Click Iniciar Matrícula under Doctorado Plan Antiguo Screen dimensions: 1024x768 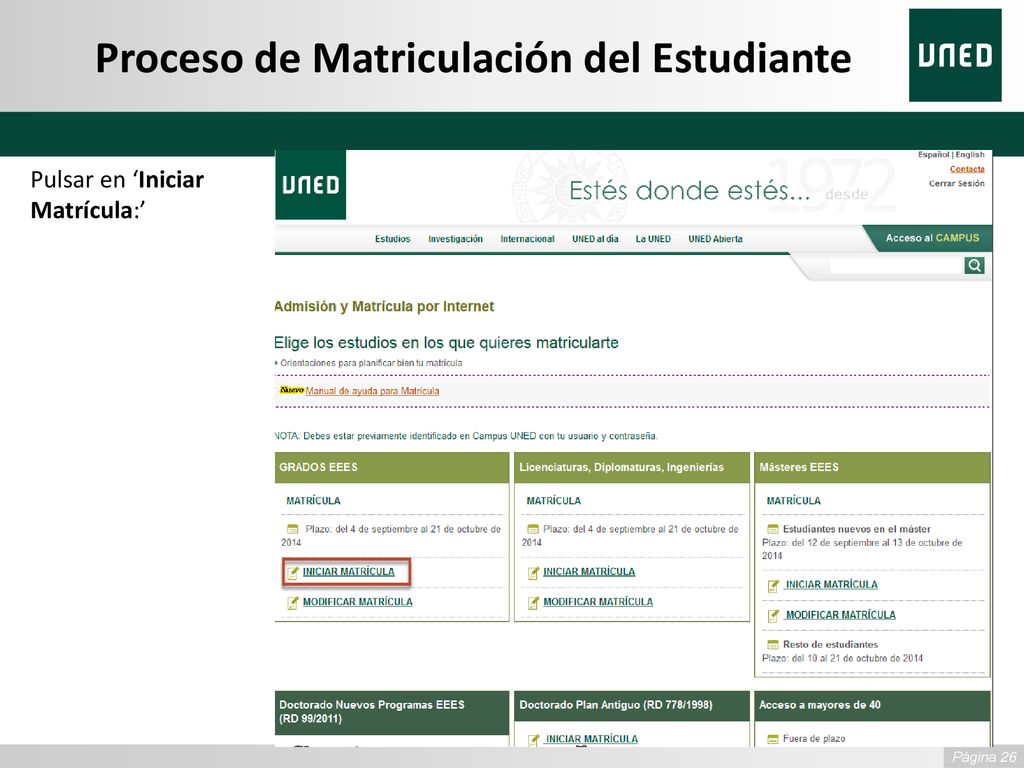(x=592, y=739)
